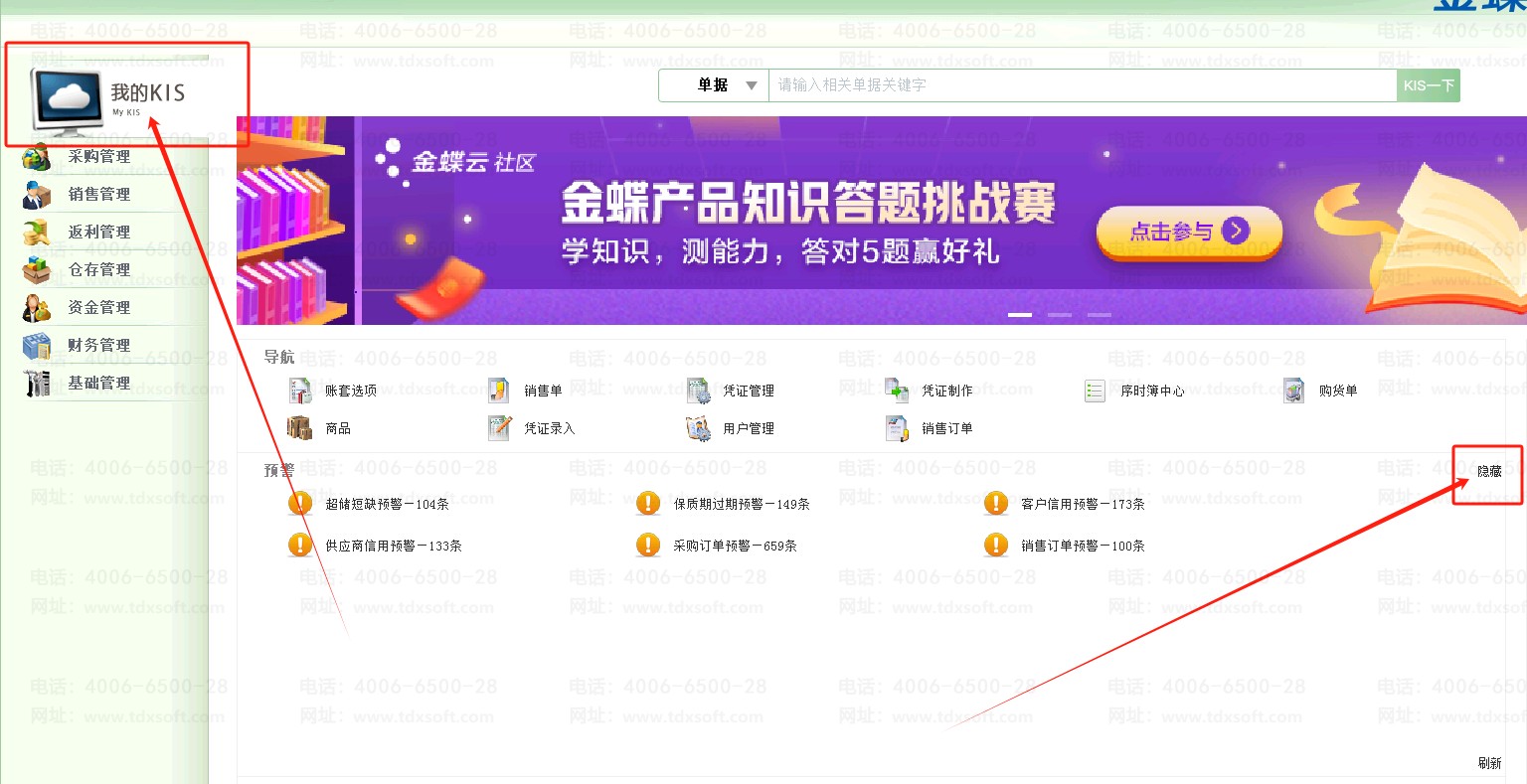Click the 金蝶产品知识答题挑战赛 banner title
The image size is (1527, 784).
point(808,204)
